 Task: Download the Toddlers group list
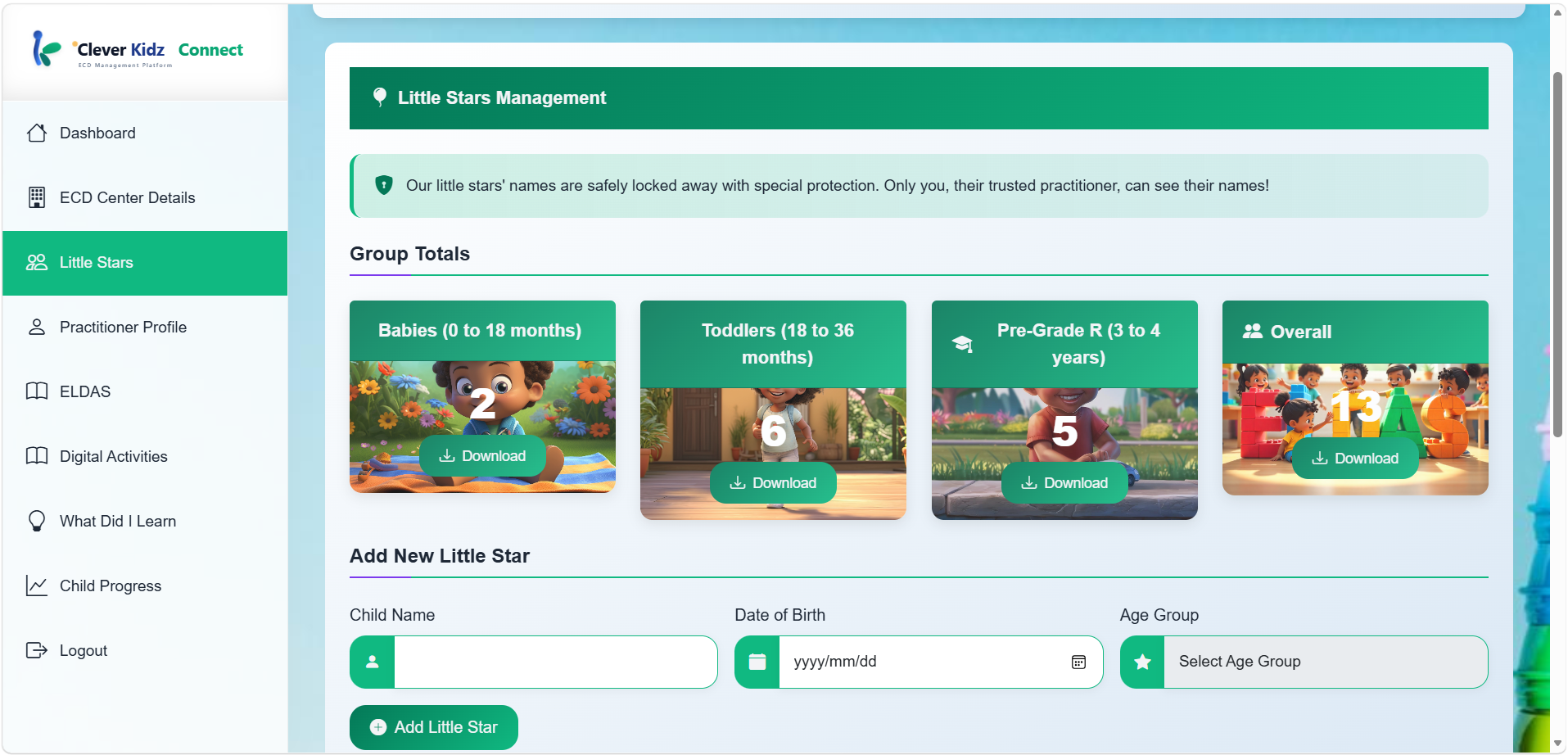point(773,483)
